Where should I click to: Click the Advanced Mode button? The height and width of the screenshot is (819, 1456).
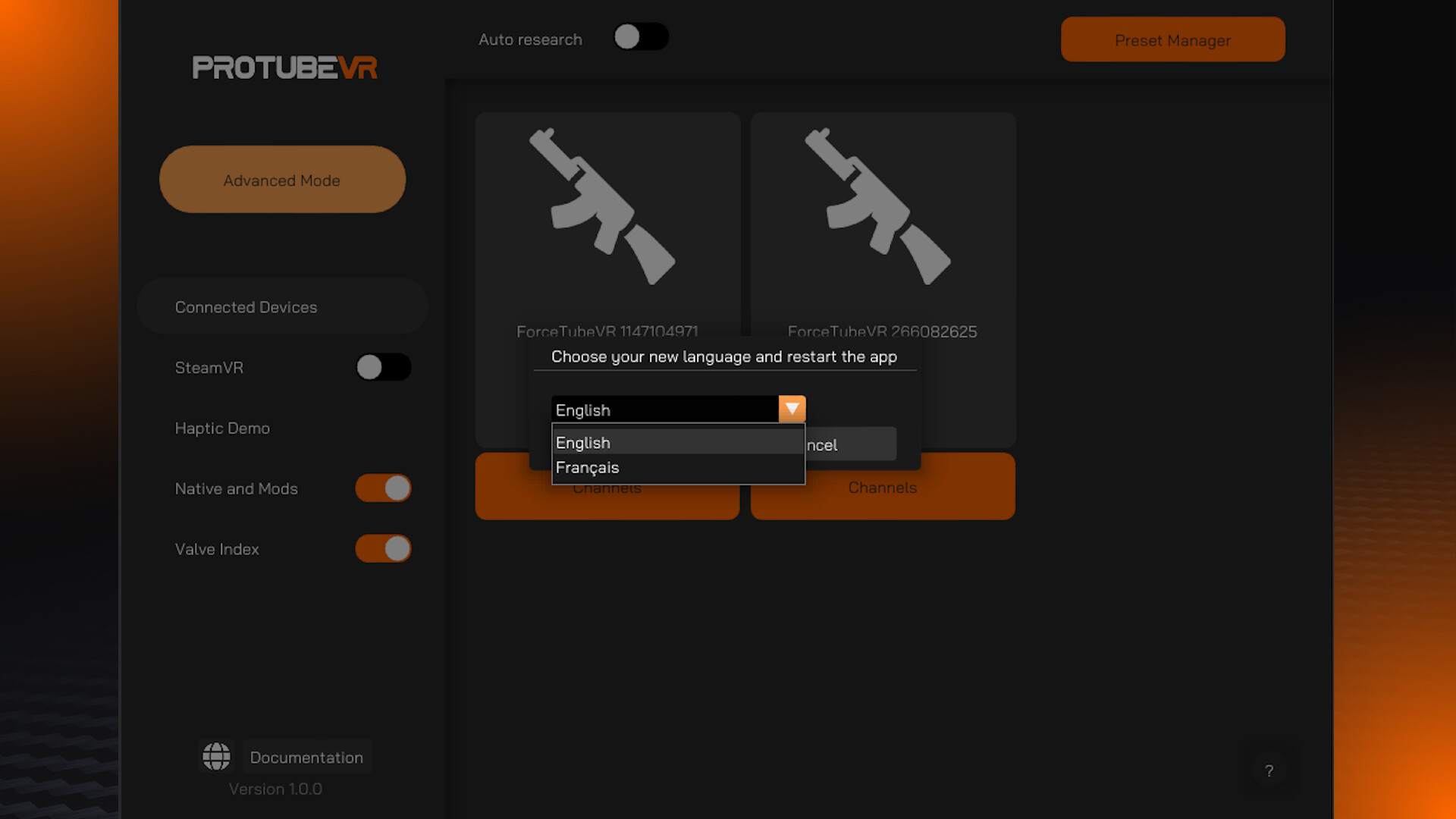coord(281,180)
